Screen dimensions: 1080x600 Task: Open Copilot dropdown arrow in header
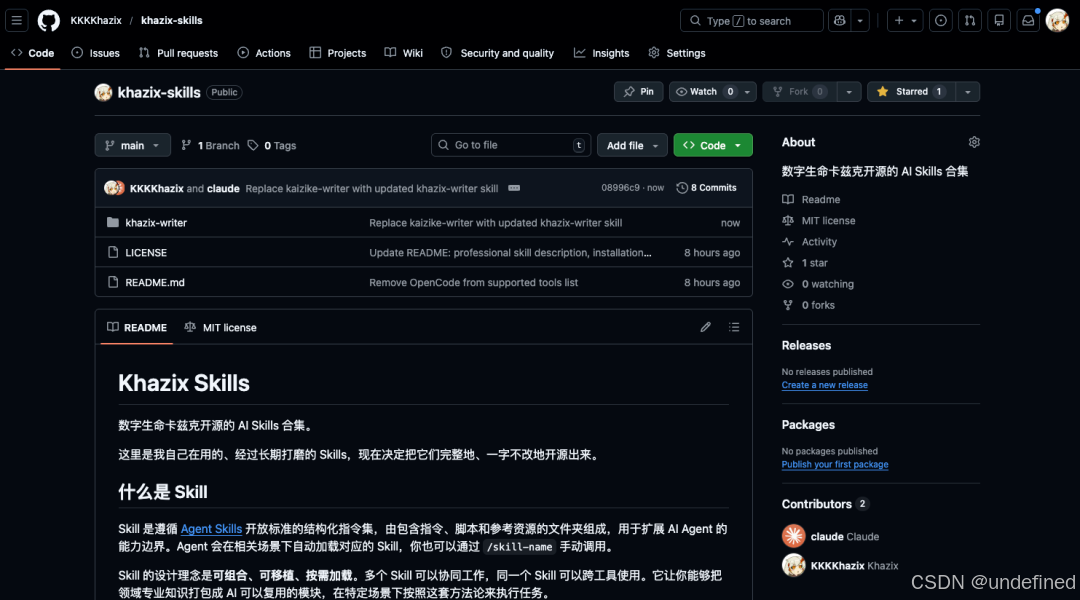[x=860, y=21]
